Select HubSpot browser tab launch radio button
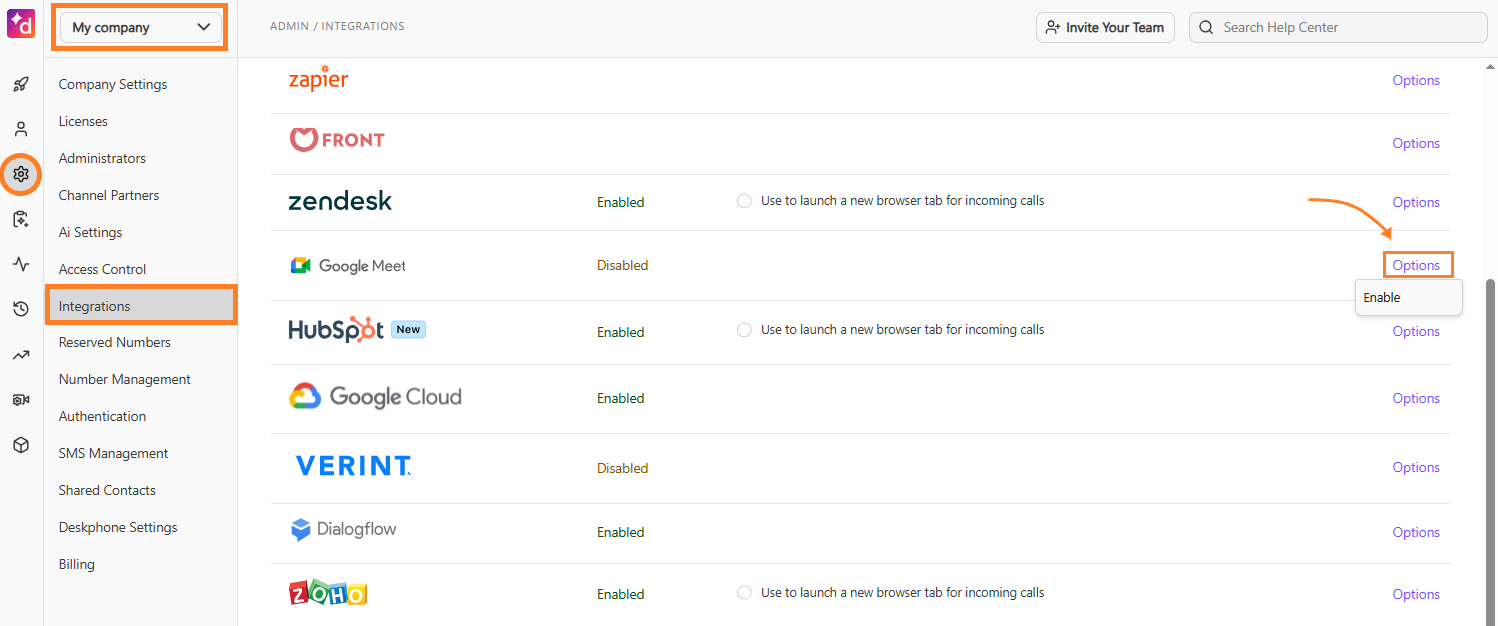Image resolution: width=1498 pixels, height=626 pixels. pyautogui.click(x=744, y=330)
